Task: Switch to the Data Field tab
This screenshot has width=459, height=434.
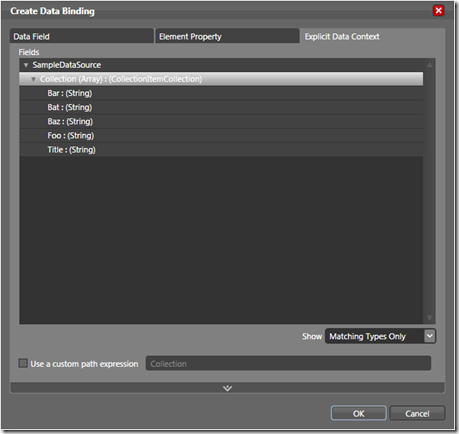Action: (82, 36)
